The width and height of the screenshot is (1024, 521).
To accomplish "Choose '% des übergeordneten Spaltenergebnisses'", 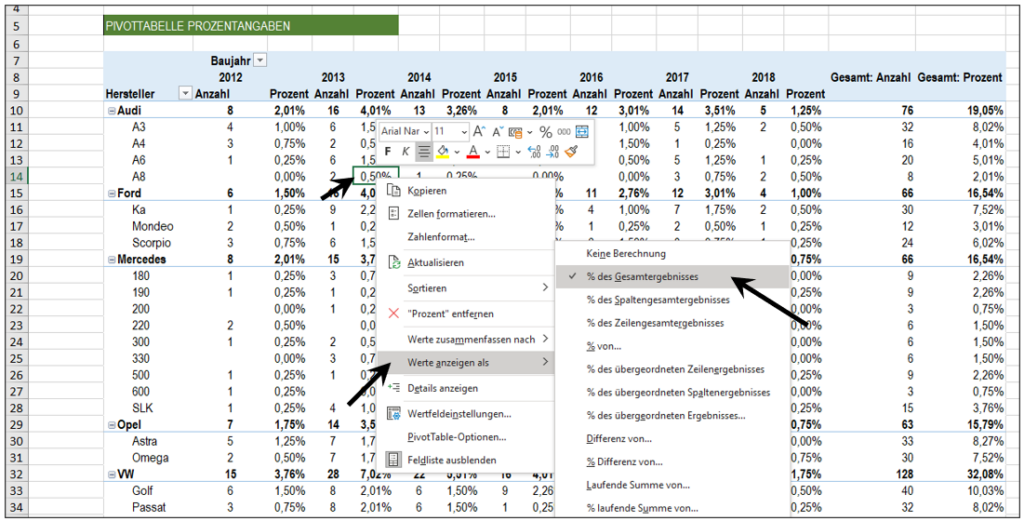I will click(673, 392).
